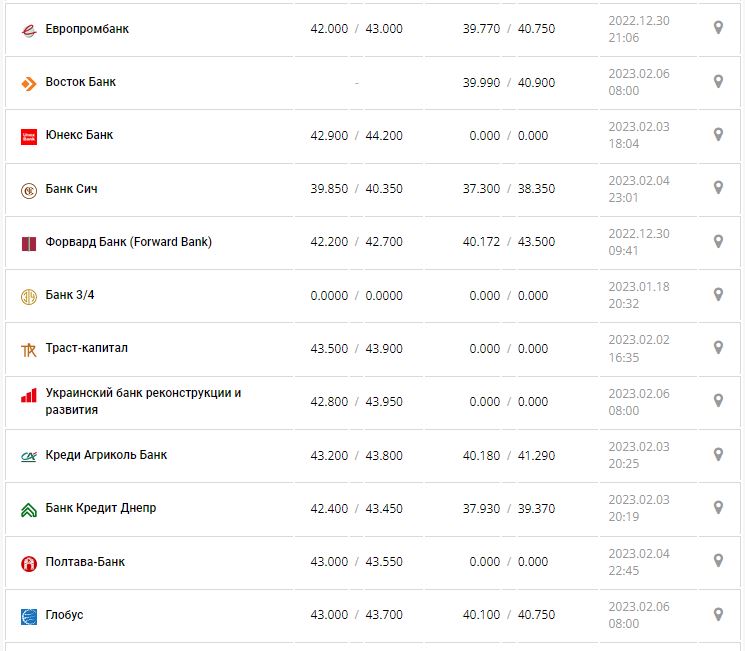Show Банк Сич location pin
The image size is (745, 651).
coord(717,187)
